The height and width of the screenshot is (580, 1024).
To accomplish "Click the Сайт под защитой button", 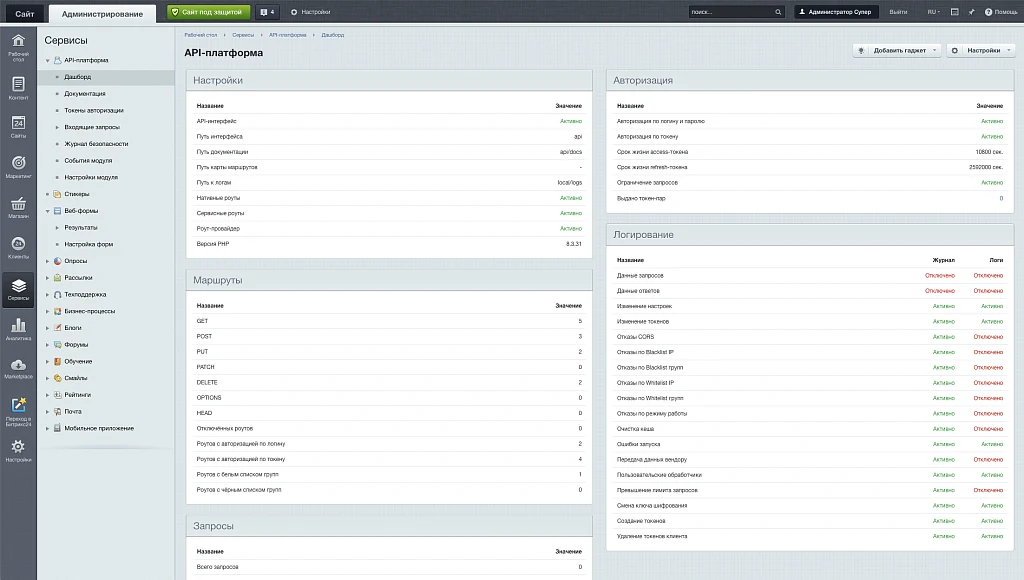I will coord(209,12).
